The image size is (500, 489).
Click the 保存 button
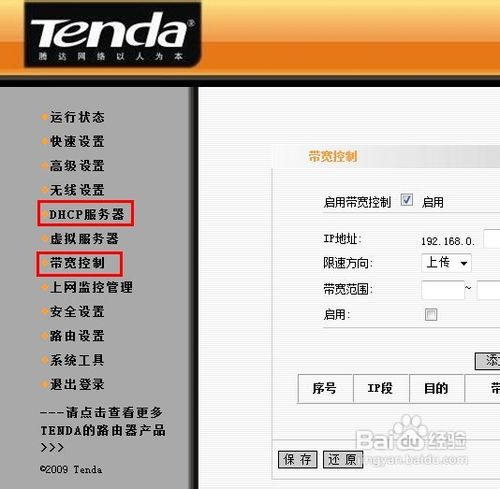point(297,460)
